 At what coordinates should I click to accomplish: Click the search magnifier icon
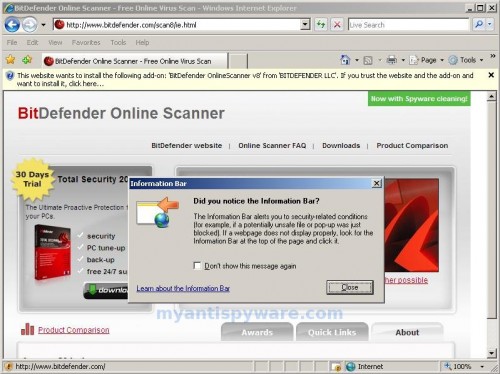tap(479, 24)
